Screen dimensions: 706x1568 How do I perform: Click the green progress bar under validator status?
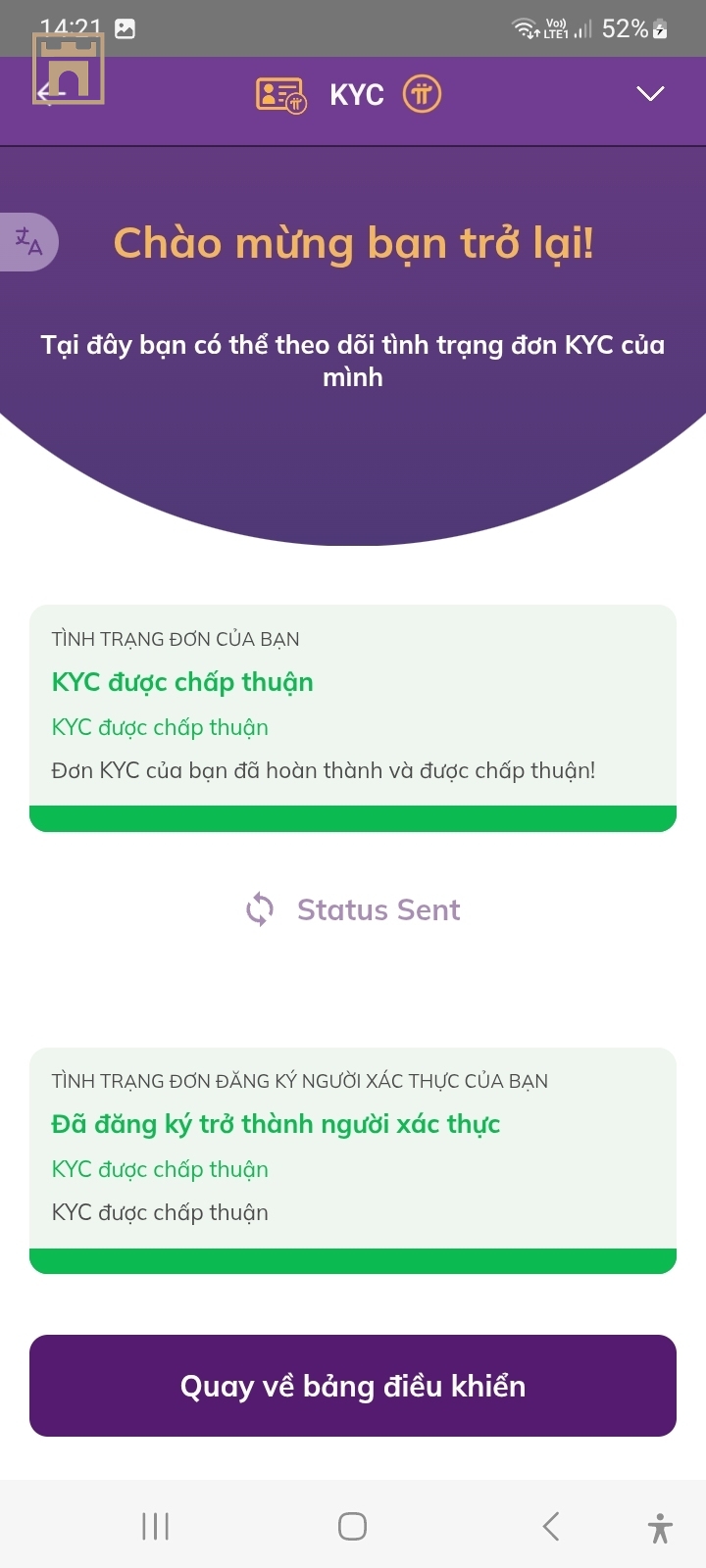[x=353, y=1261]
